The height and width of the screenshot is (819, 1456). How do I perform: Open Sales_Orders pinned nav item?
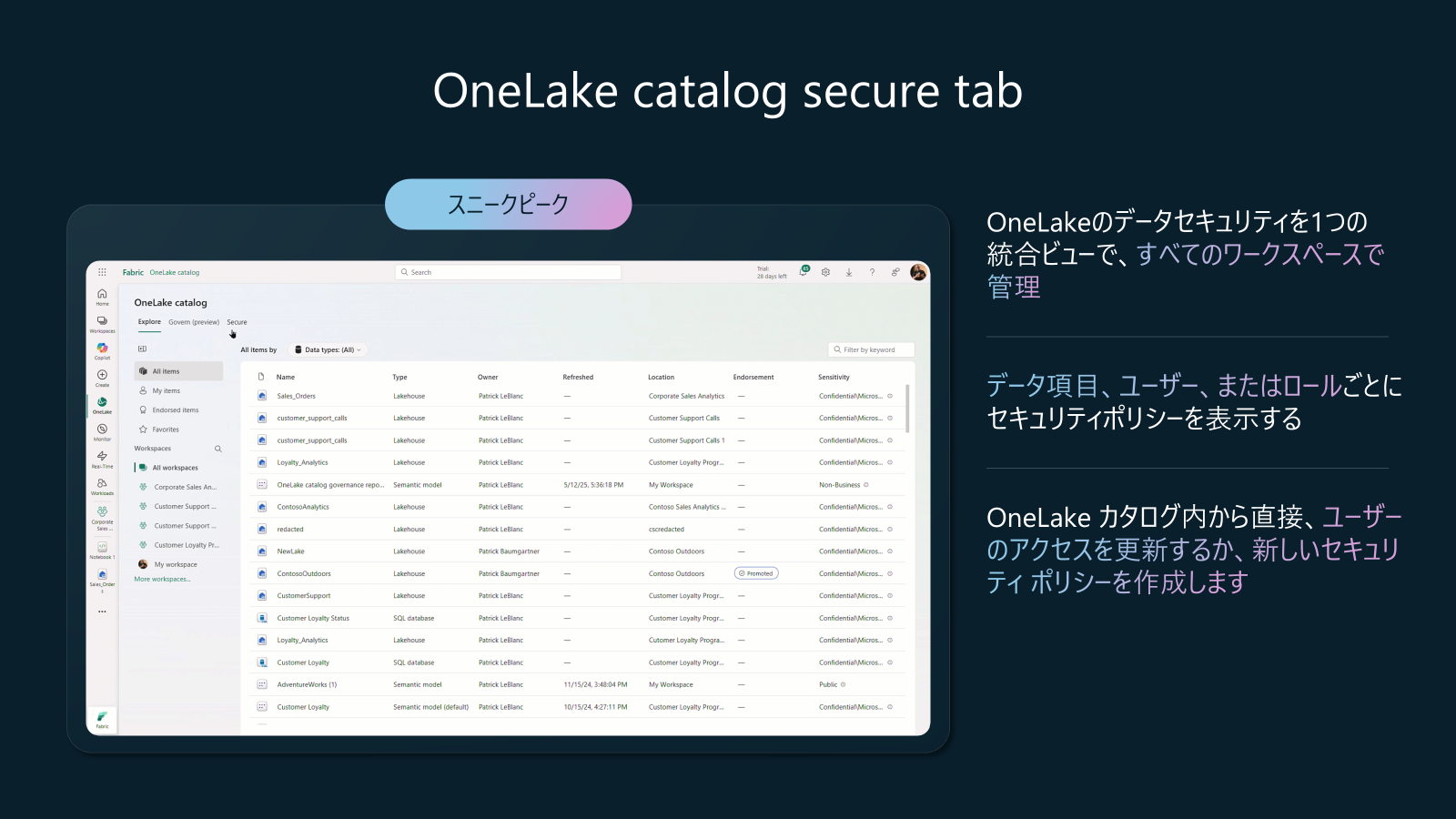(x=102, y=581)
